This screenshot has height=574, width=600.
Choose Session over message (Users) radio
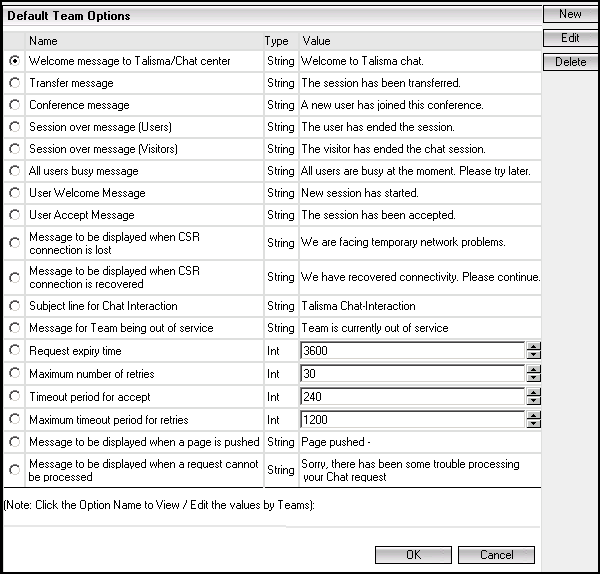click(x=15, y=127)
